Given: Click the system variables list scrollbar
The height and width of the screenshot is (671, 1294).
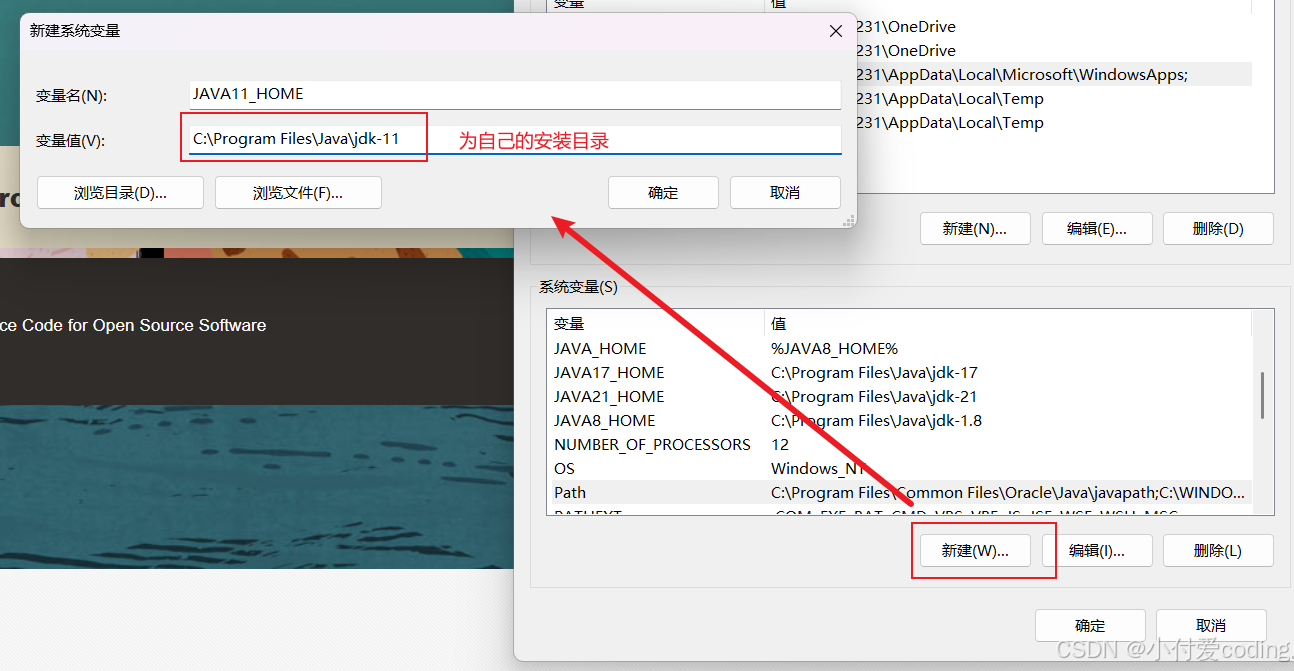Looking at the screenshot, I should [x=1263, y=396].
